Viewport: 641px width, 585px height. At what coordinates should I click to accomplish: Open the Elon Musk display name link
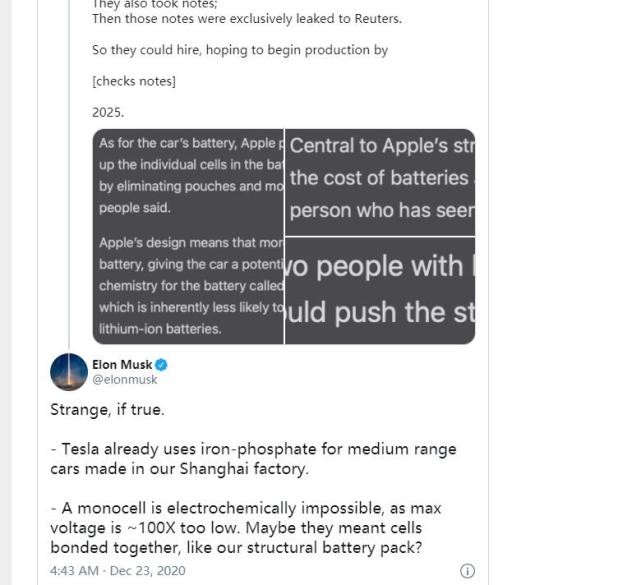coord(122,365)
